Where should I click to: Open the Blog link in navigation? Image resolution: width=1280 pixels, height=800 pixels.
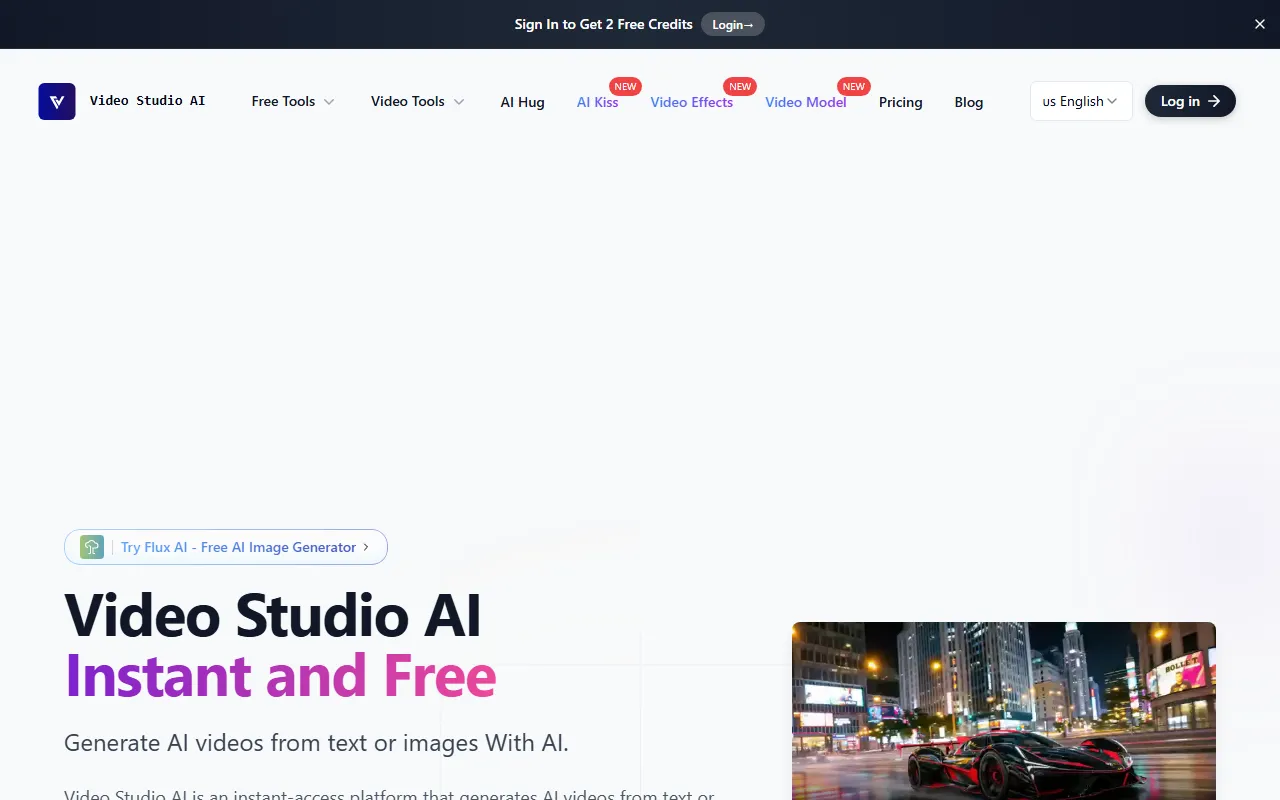tap(968, 102)
